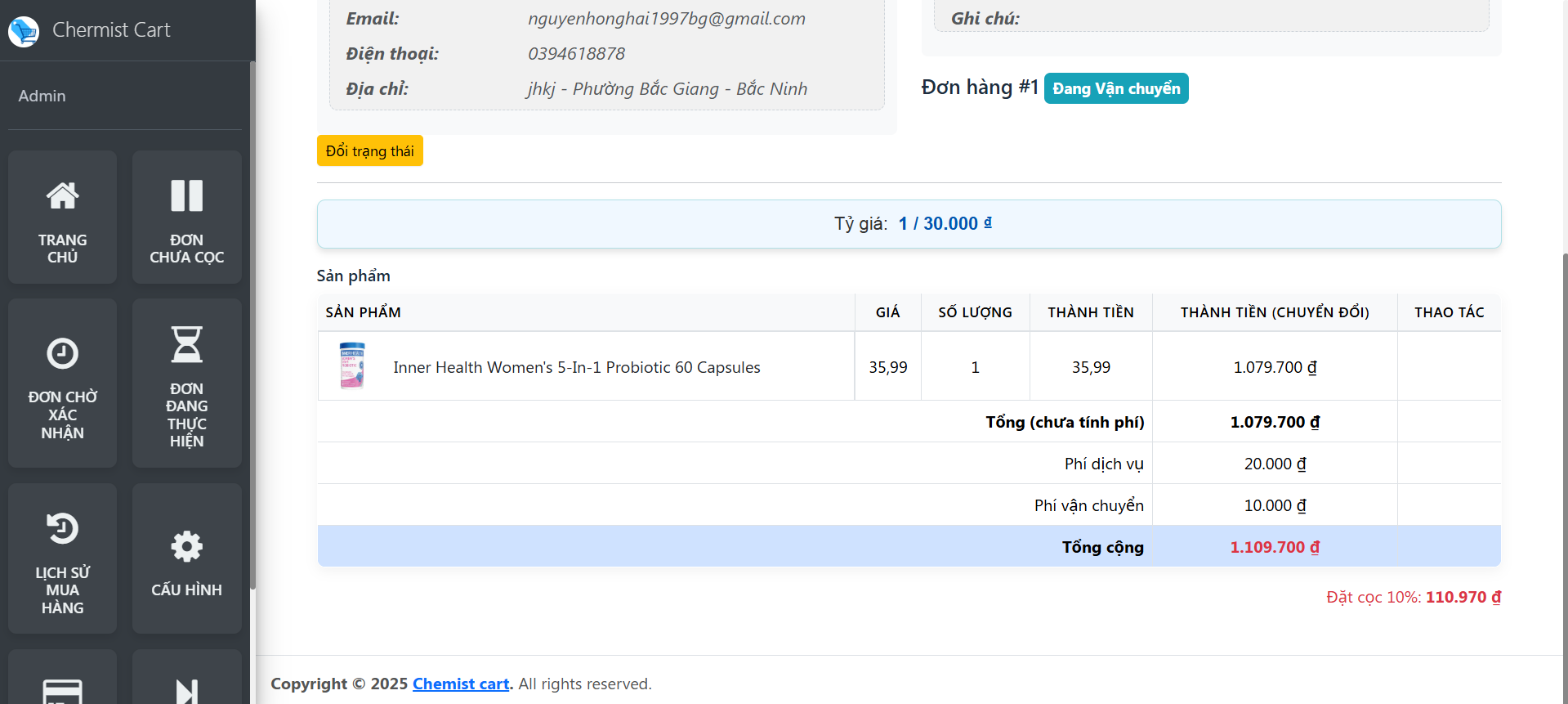Click the probiotic product thumbnail image
The width and height of the screenshot is (1568, 704).
[x=352, y=365]
